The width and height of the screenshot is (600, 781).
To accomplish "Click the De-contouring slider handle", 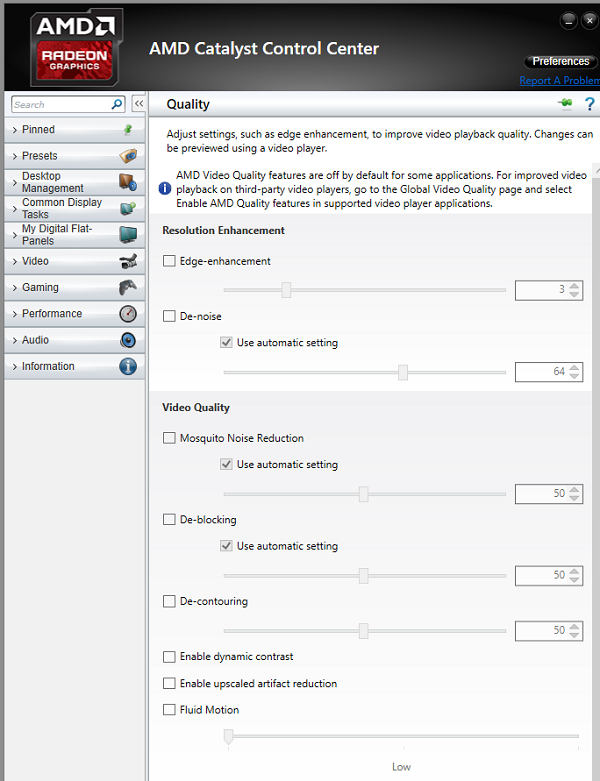I will click(363, 631).
